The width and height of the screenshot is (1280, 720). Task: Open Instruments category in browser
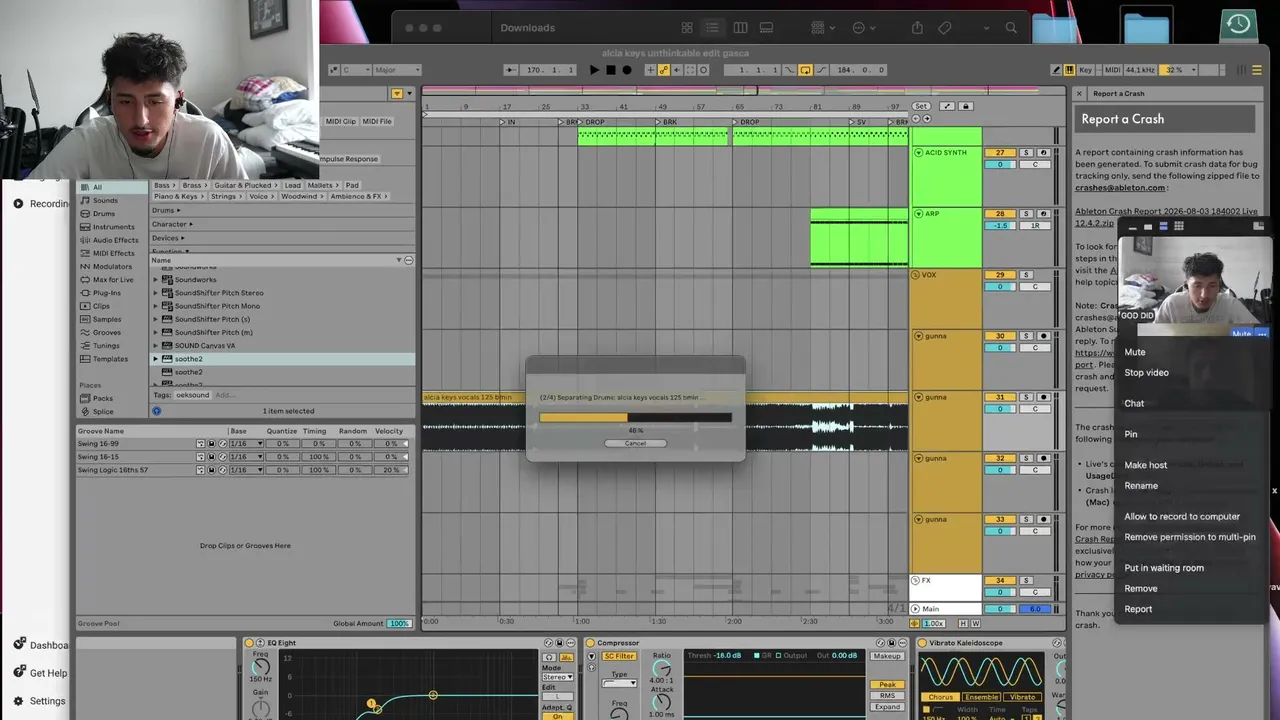click(x=113, y=227)
